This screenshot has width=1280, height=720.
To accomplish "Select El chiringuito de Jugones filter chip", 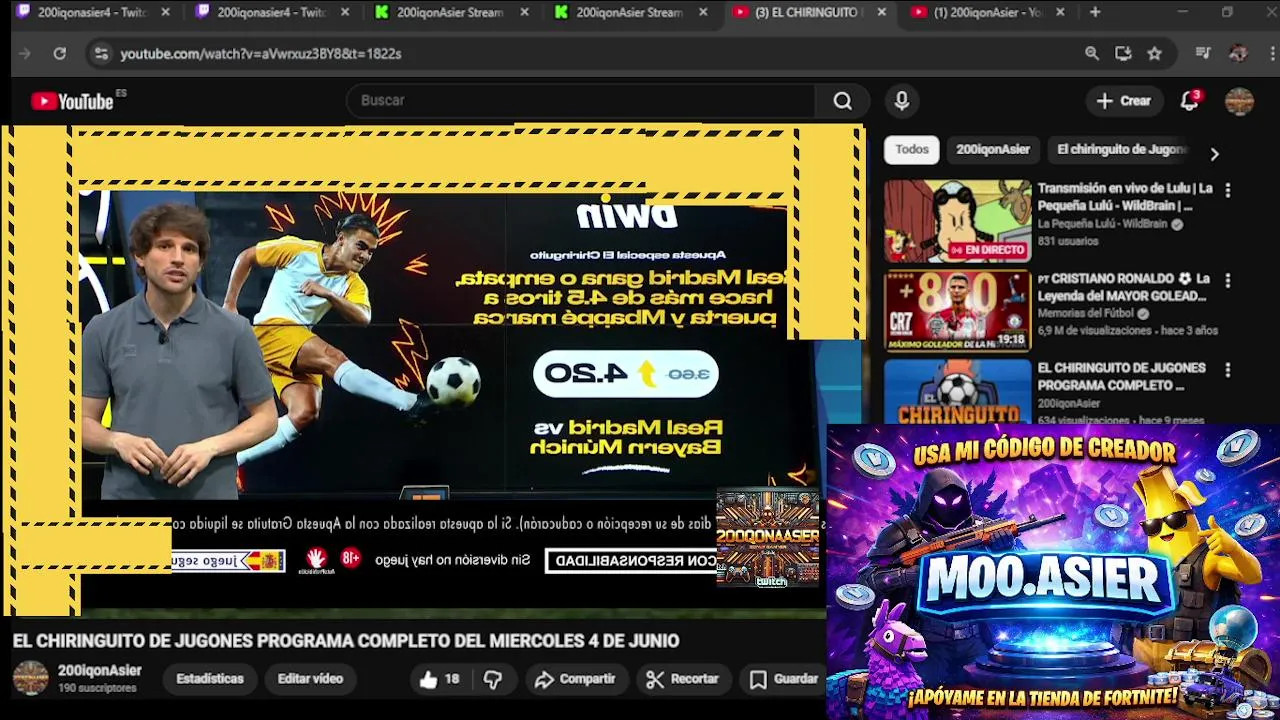I will pyautogui.click(x=1122, y=150).
